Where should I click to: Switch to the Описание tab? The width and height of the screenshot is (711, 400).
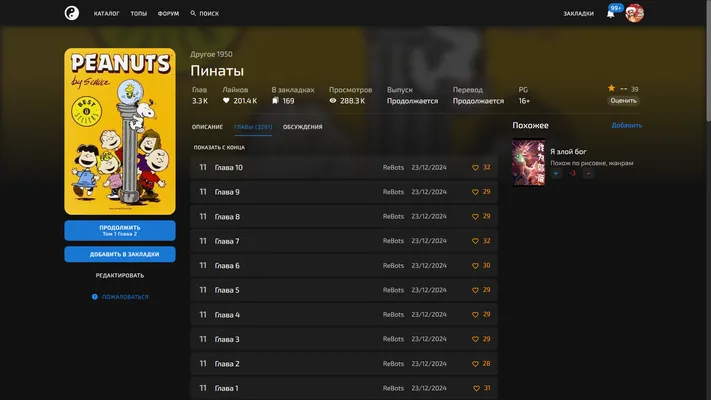pyautogui.click(x=207, y=127)
